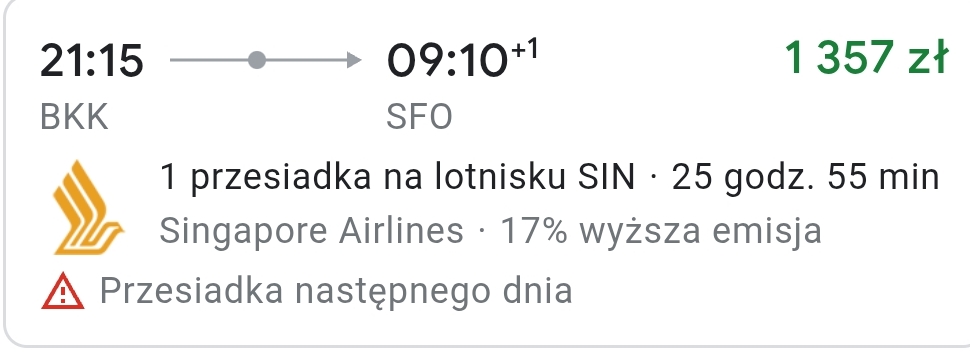Select the 1 357 zł price
This screenshot has height=360, width=970.
(x=866, y=58)
